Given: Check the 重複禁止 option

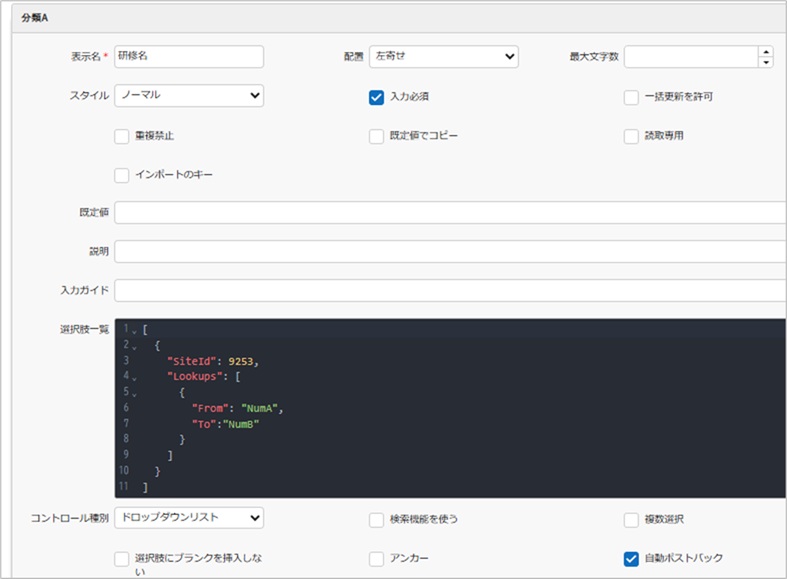Looking at the screenshot, I should [x=122, y=136].
